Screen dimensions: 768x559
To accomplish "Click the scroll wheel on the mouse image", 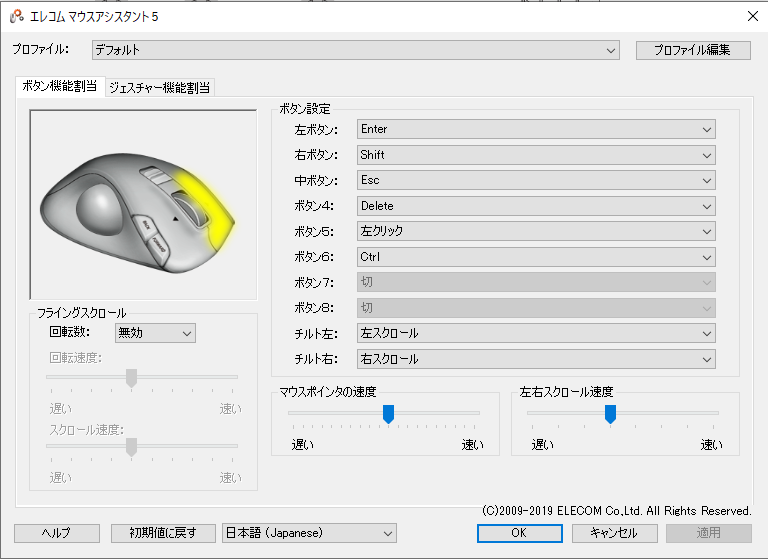I will [191, 210].
